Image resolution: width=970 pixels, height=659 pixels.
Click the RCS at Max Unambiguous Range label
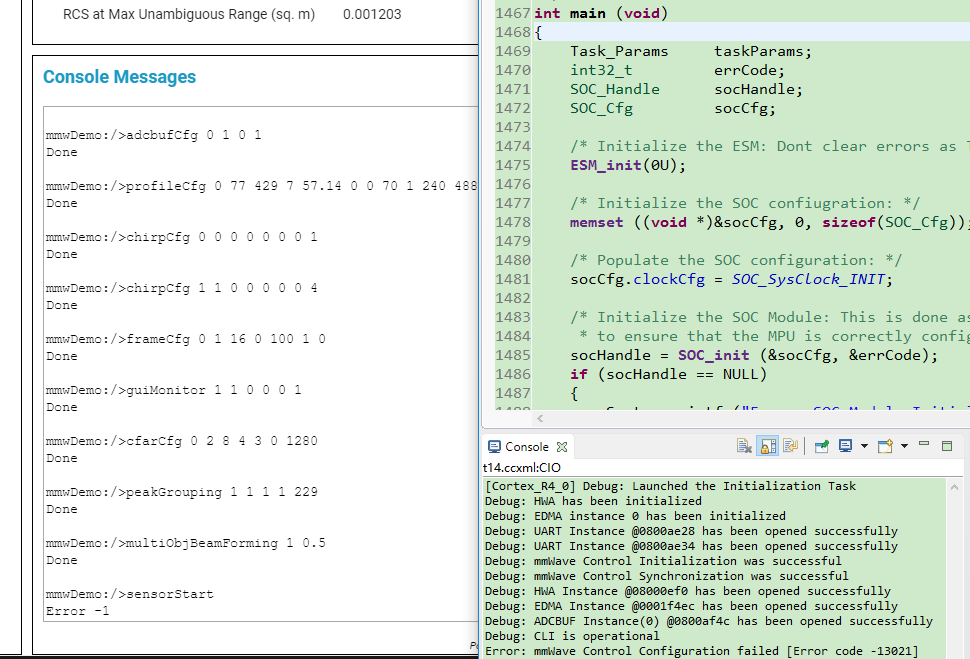(189, 14)
